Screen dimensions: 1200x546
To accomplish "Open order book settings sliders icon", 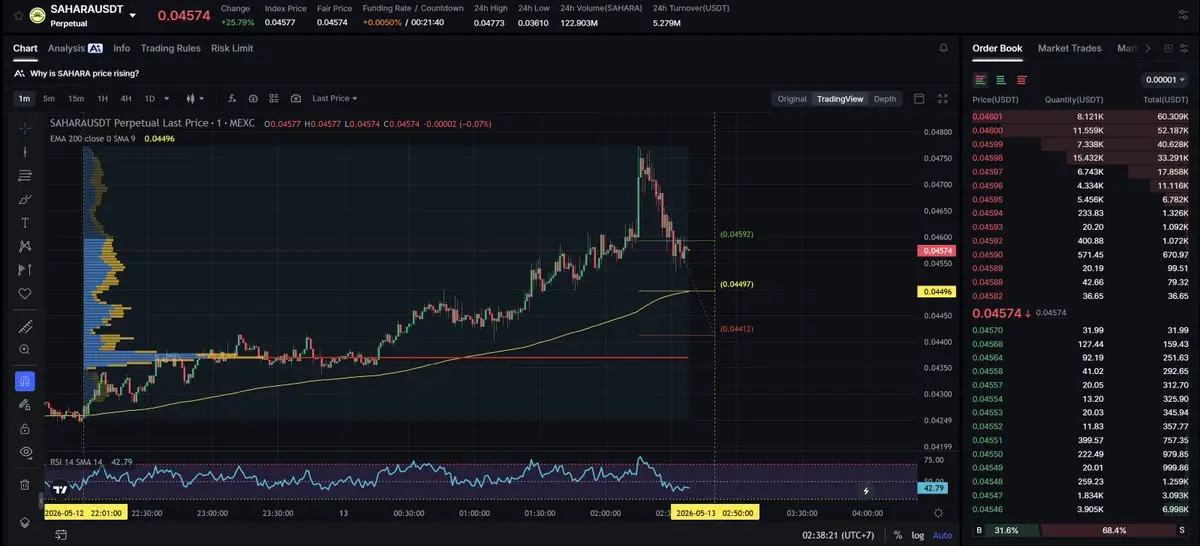I will pos(1182,48).
